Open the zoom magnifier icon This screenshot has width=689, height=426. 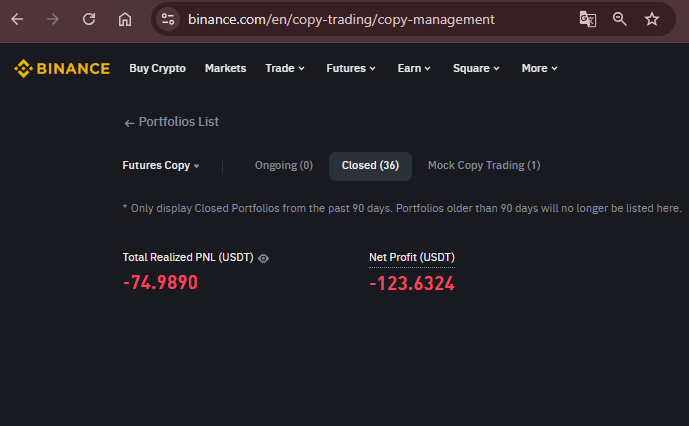point(620,19)
